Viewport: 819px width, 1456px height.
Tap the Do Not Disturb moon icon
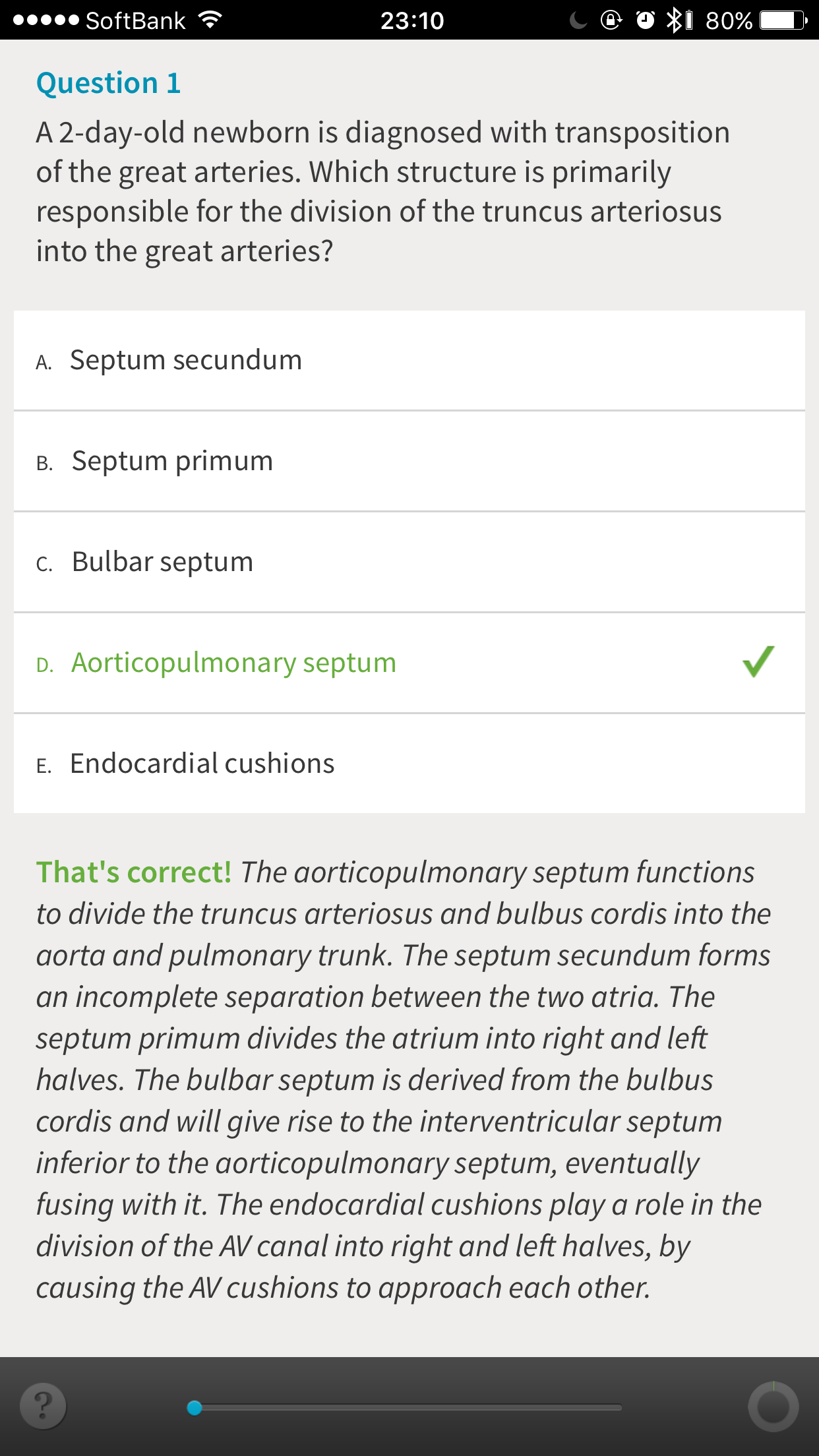(578, 20)
